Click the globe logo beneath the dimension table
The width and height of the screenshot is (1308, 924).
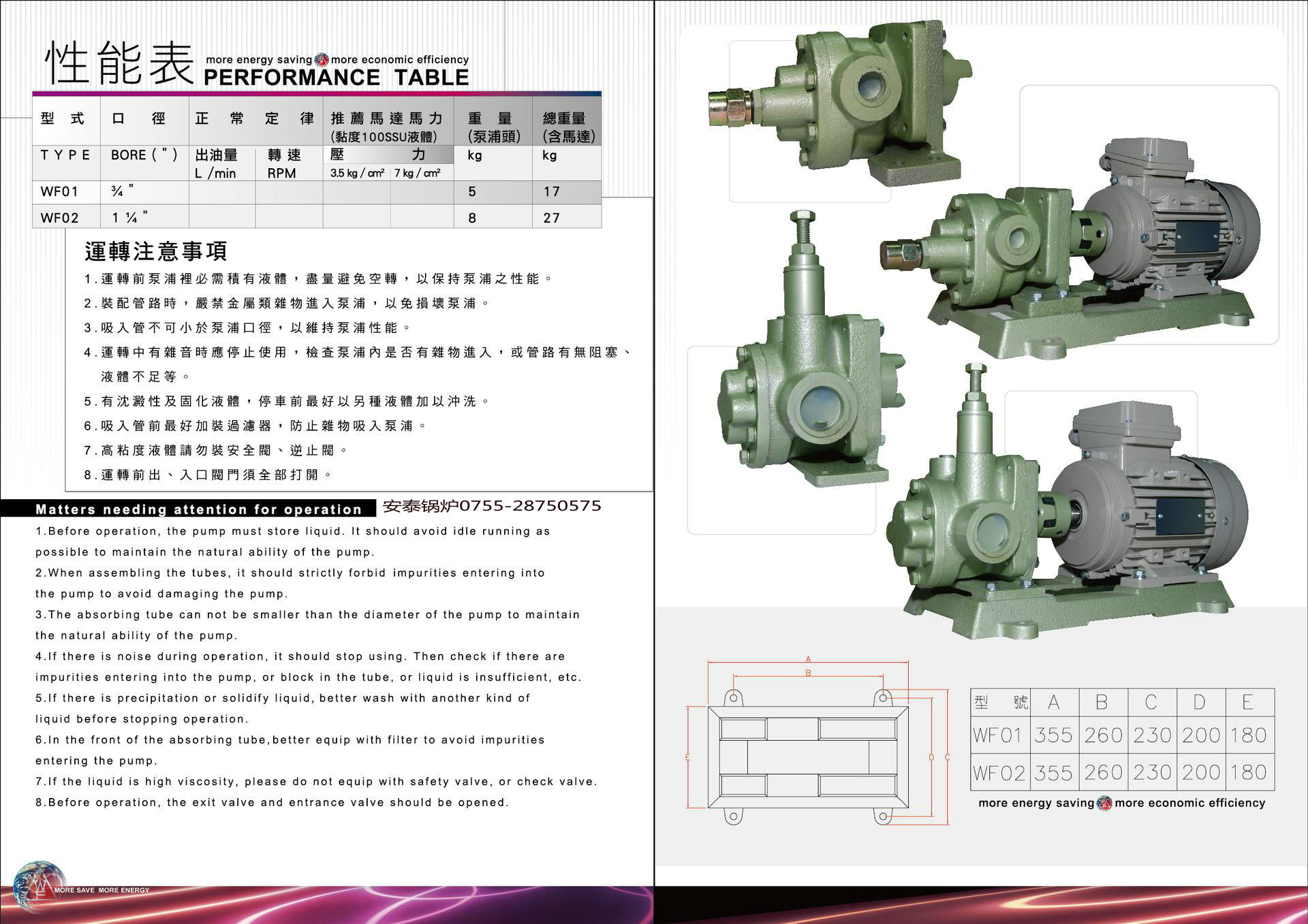tap(1104, 803)
